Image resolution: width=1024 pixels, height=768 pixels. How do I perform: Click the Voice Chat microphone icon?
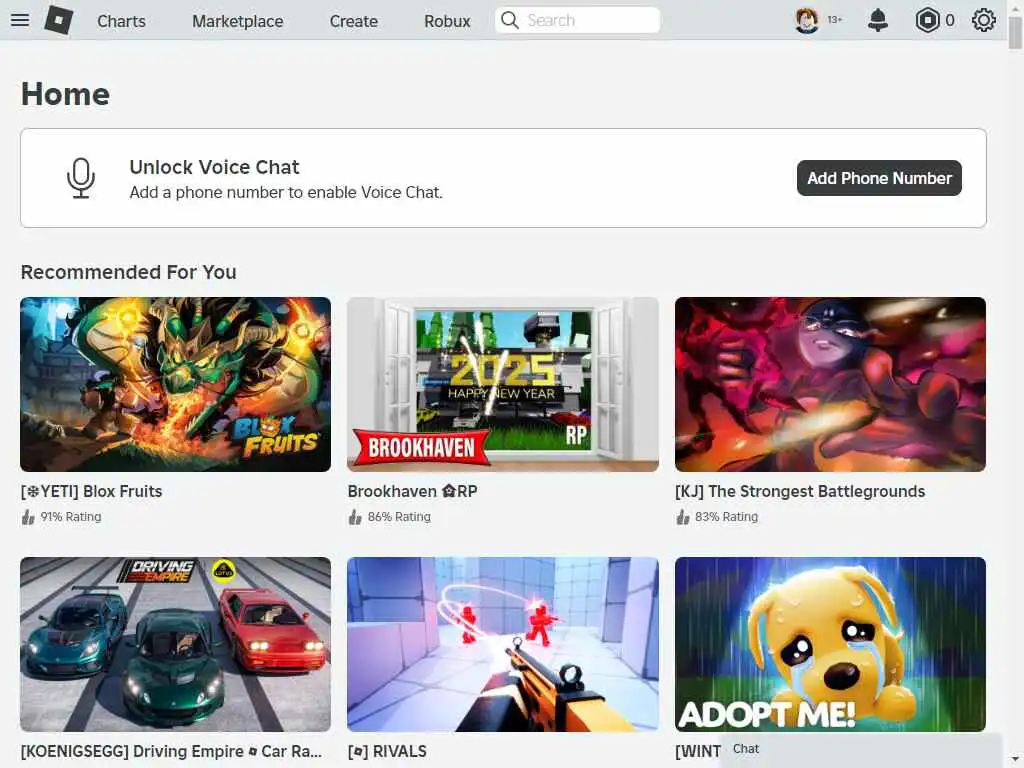tap(81, 178)
